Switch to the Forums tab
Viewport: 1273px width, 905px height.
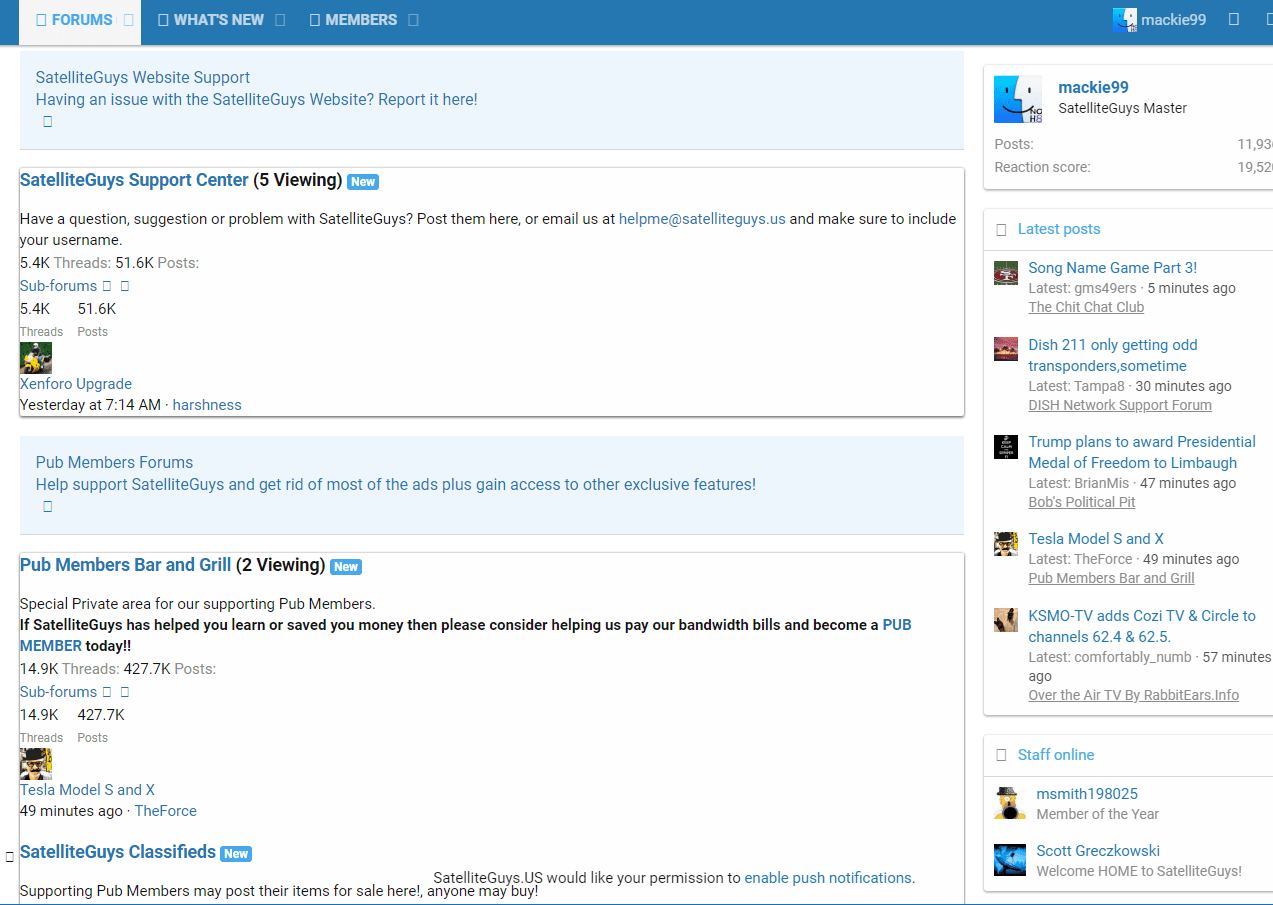[75, 20]
